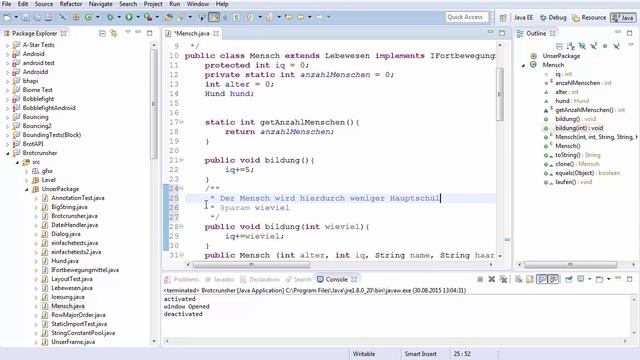Select toString() : String in Outline
The height and width of the screenshot is (360, 640).
coord(578,155)
